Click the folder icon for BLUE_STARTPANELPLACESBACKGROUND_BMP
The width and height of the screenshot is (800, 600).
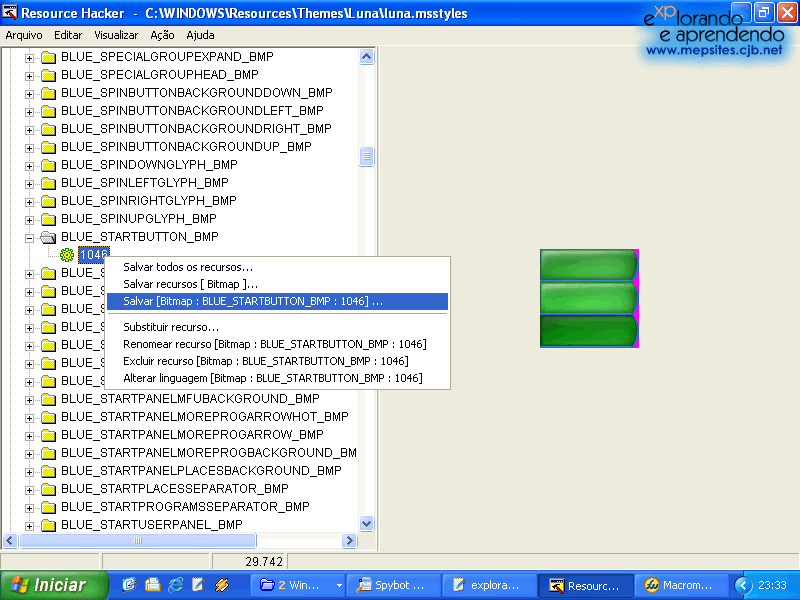pyautogui.click(x=48, y=471)
